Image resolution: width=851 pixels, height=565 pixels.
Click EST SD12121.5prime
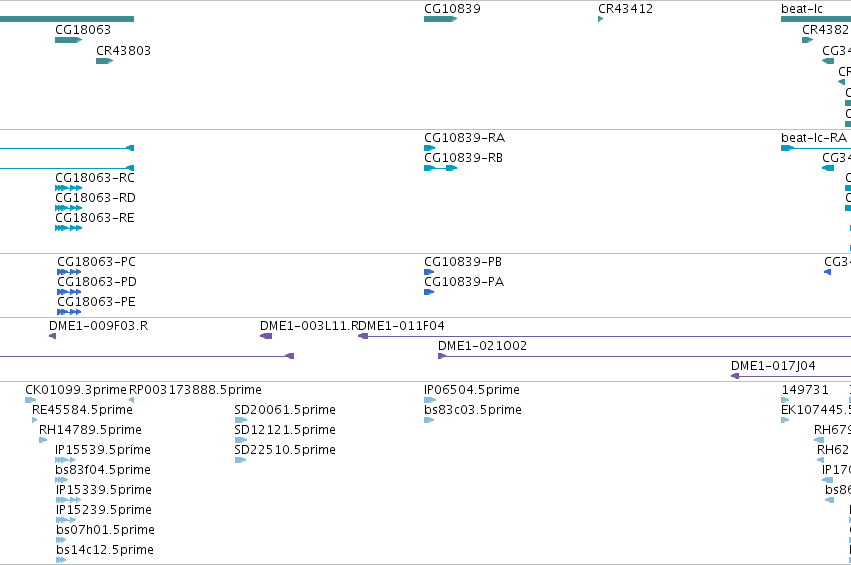click(x=285, y=430)
